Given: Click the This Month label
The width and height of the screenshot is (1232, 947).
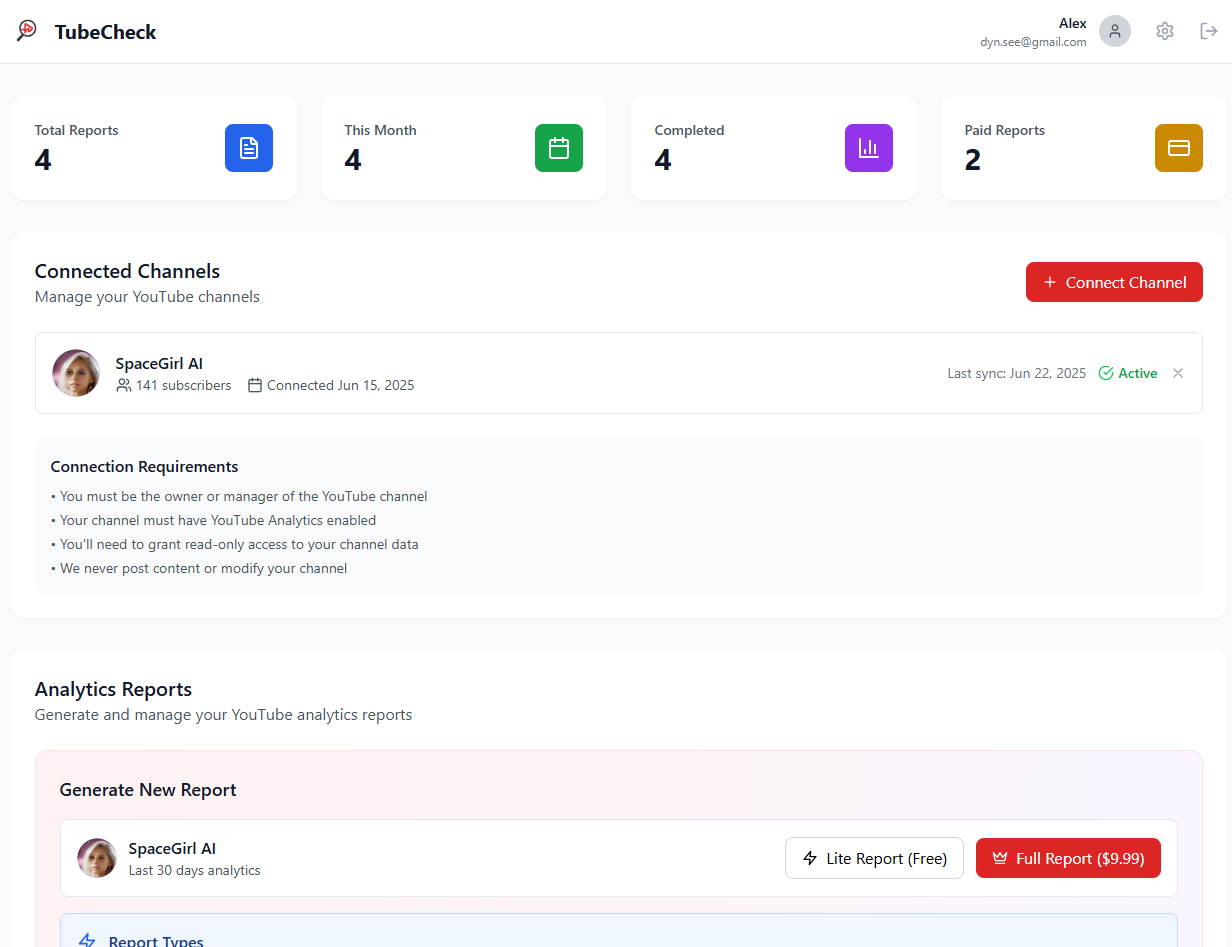Looking at the screenshot, I should pyautogui.click(x=380, y=130).
